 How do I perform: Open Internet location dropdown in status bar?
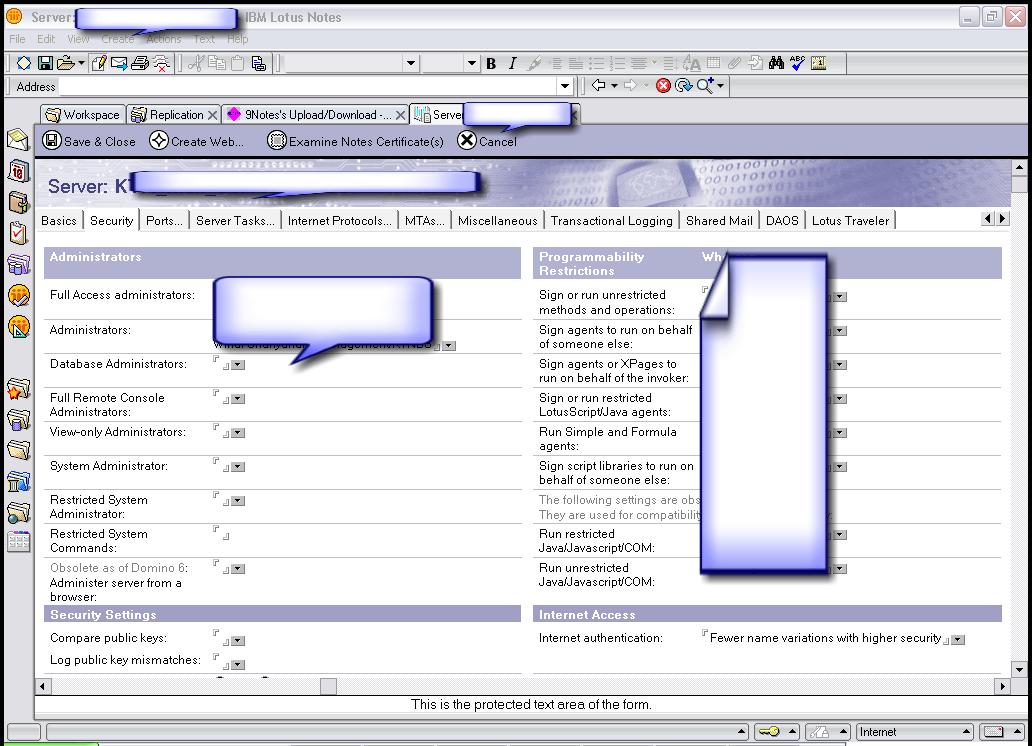(x=967, y=732)
